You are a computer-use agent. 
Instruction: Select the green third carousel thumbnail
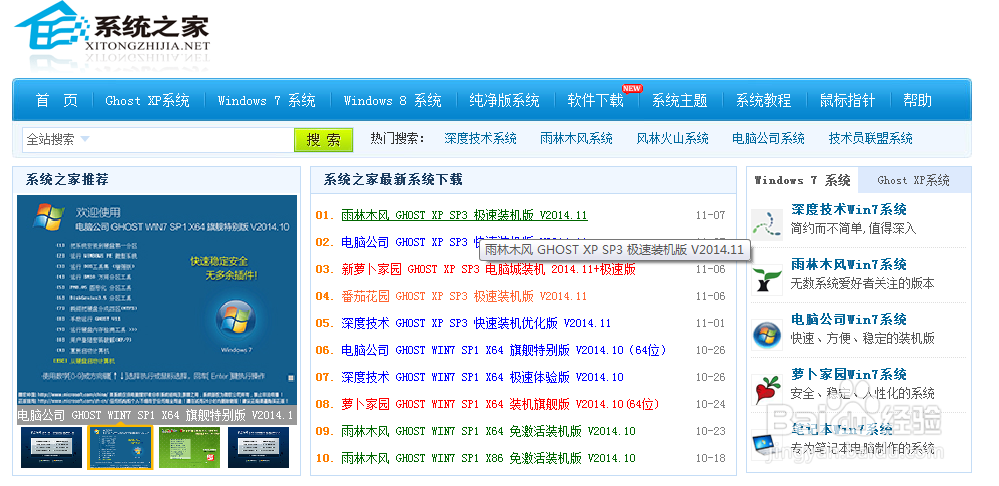pyautogui.click(x=189, y=448)
